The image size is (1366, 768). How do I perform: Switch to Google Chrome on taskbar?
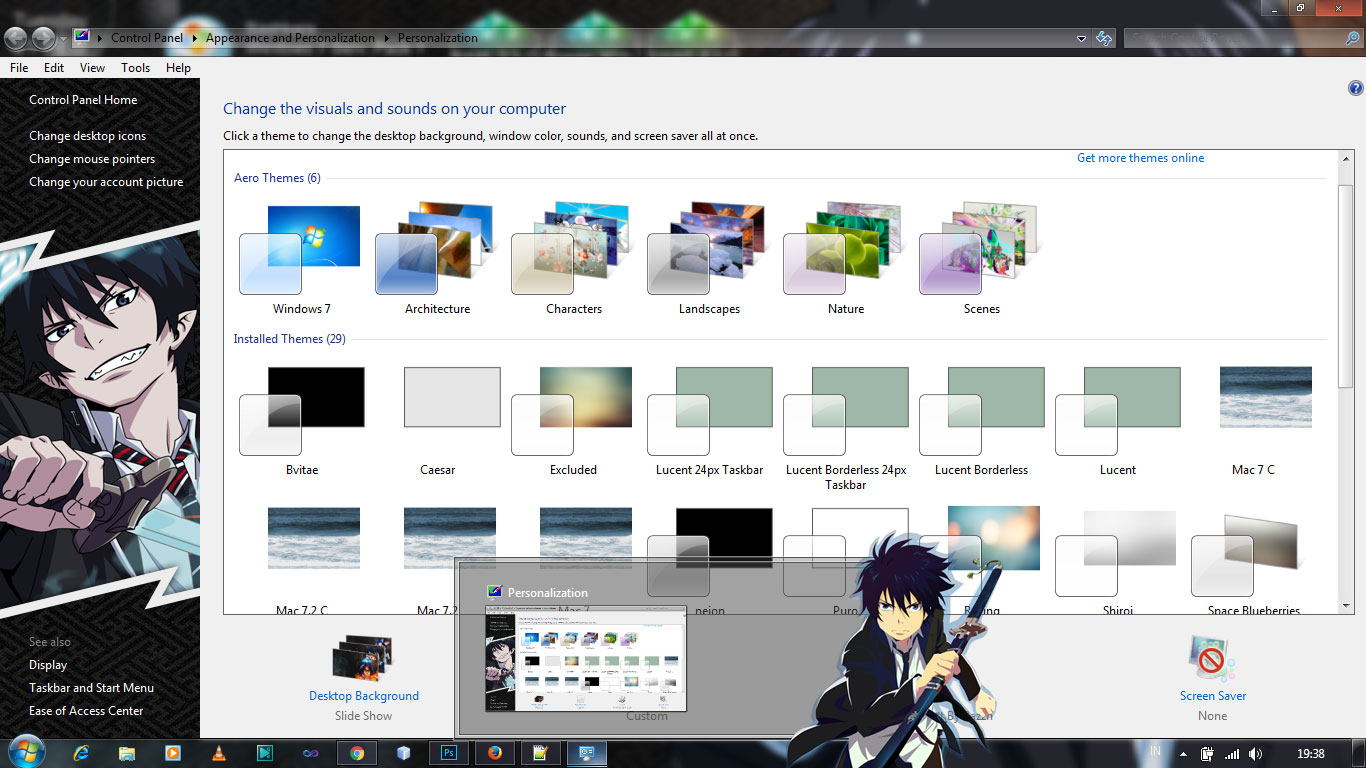click(x=357, y=753)
